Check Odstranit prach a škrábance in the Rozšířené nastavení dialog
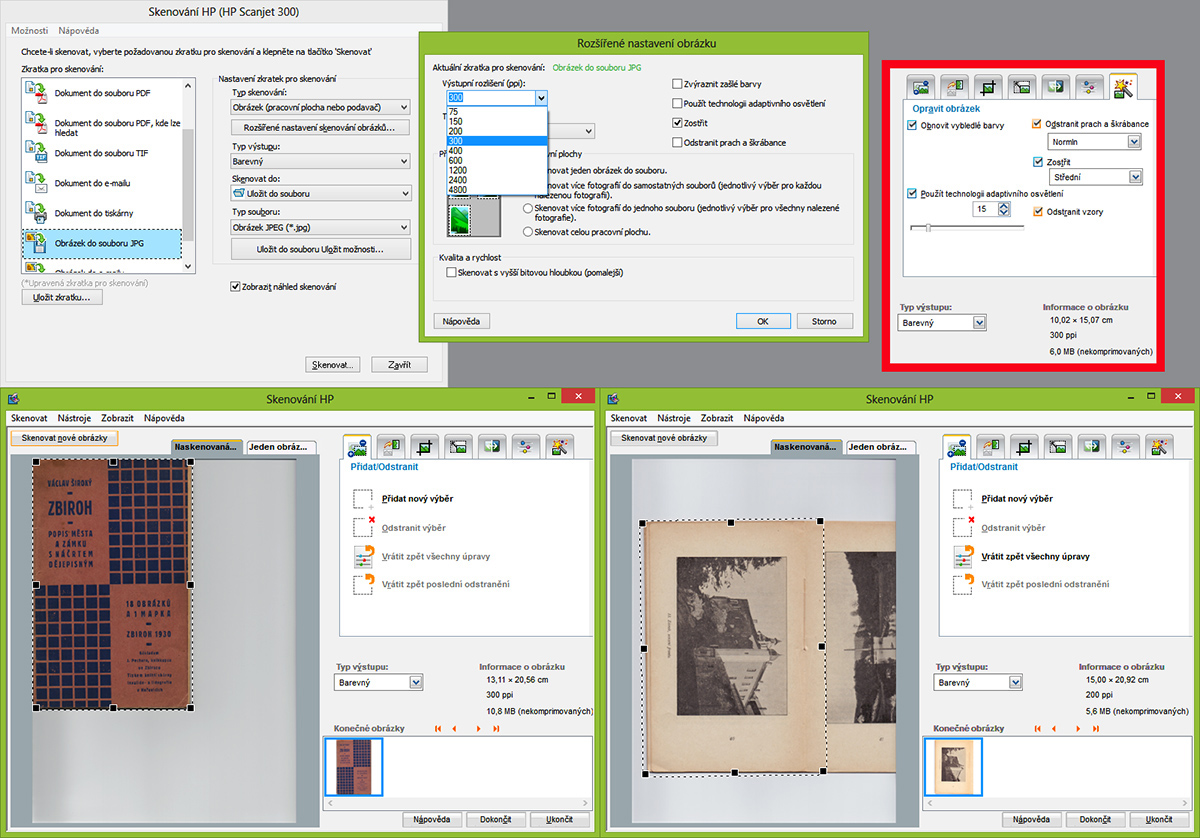 (x=678, y=143)
